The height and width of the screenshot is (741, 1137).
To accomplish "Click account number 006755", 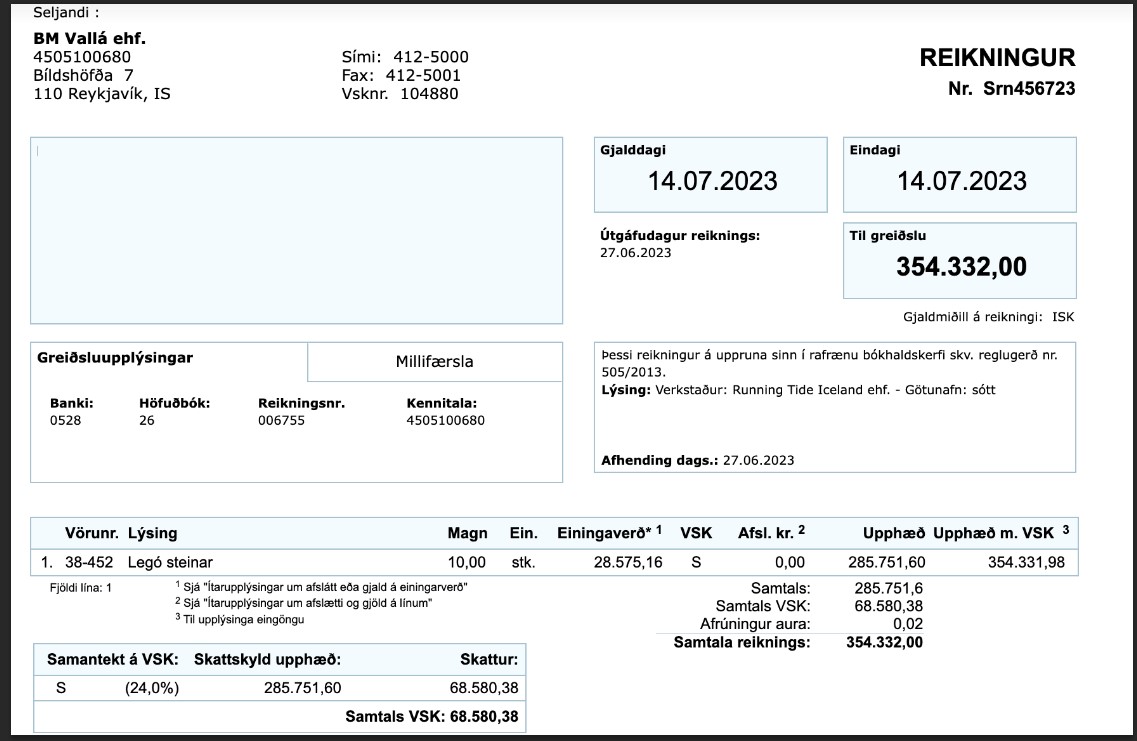I will point(281,421).
